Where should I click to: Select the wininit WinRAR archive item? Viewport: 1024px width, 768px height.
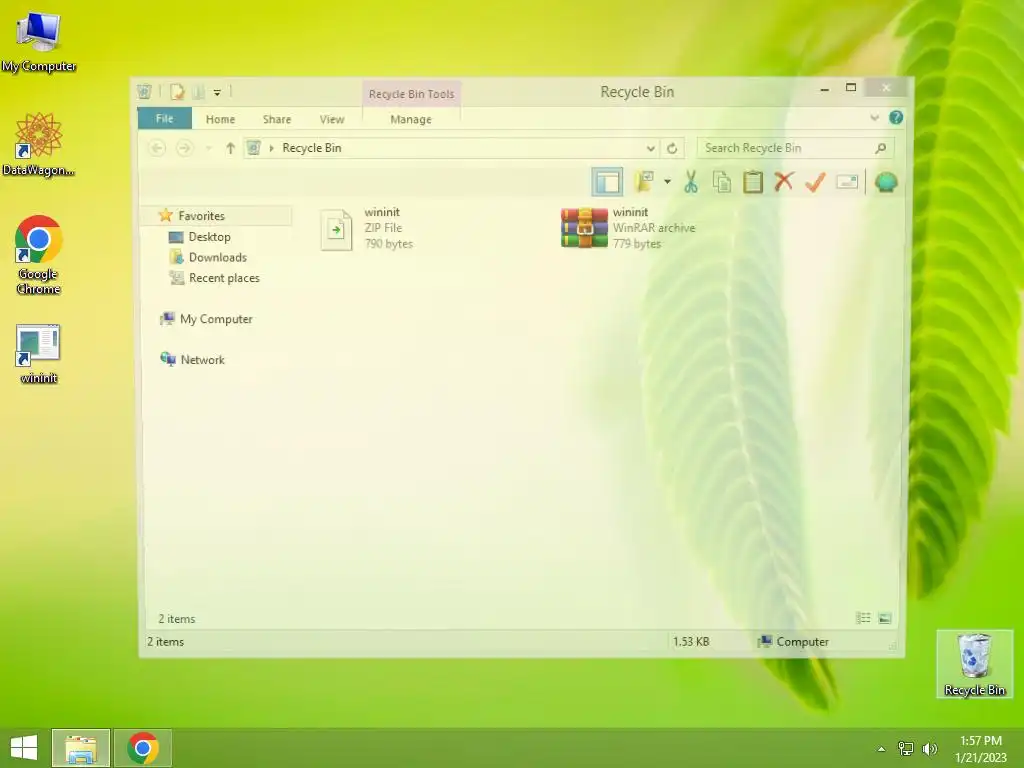(x=628, y=228)
